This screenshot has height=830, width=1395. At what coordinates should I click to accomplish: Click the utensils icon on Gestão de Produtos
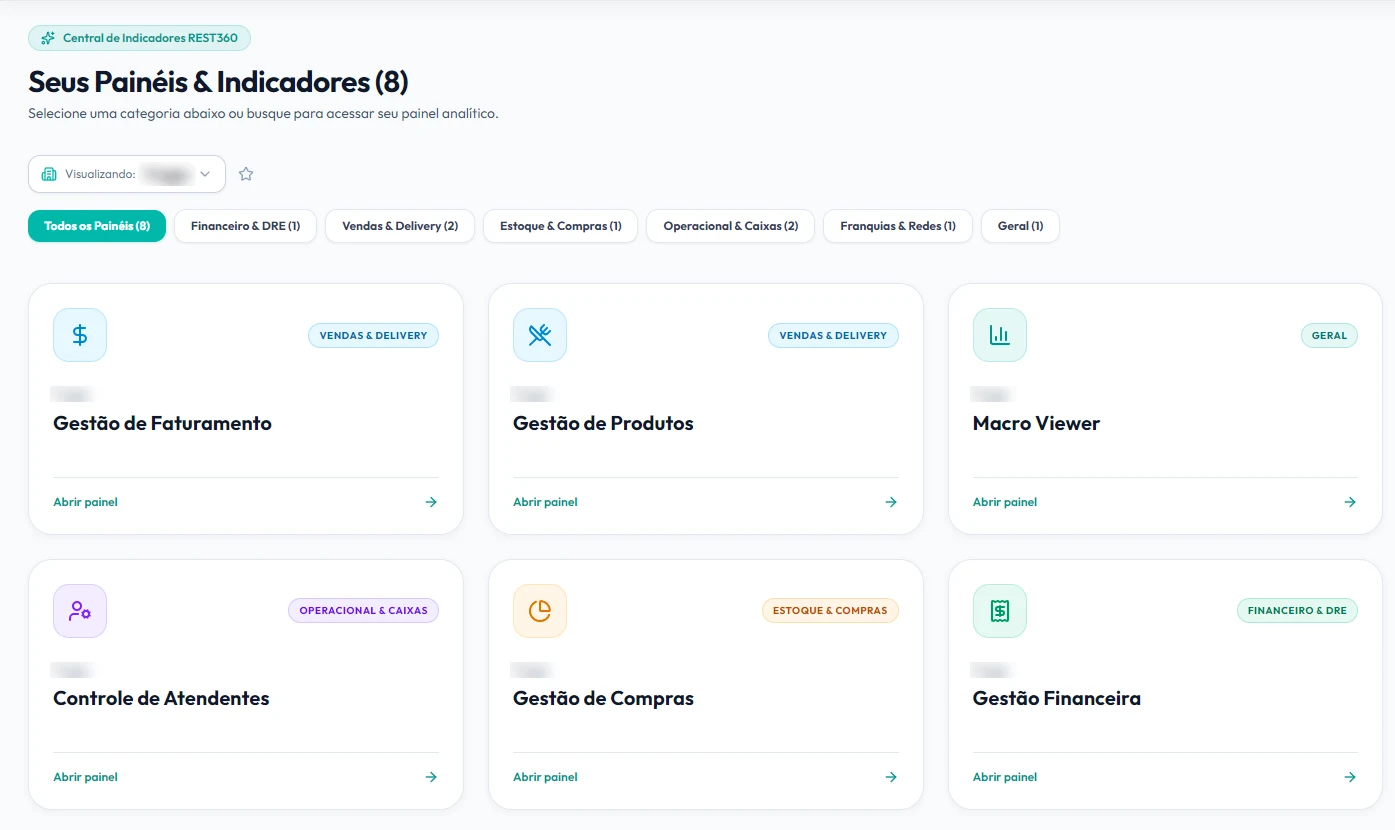540,335
